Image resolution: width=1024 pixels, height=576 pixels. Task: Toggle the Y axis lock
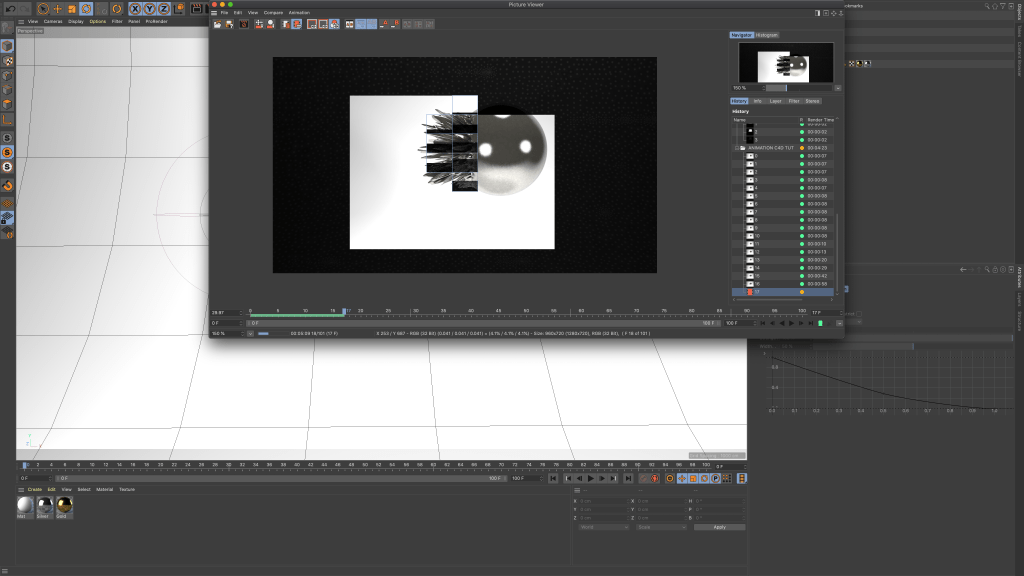pyautogui.click(x=148, y=8)
